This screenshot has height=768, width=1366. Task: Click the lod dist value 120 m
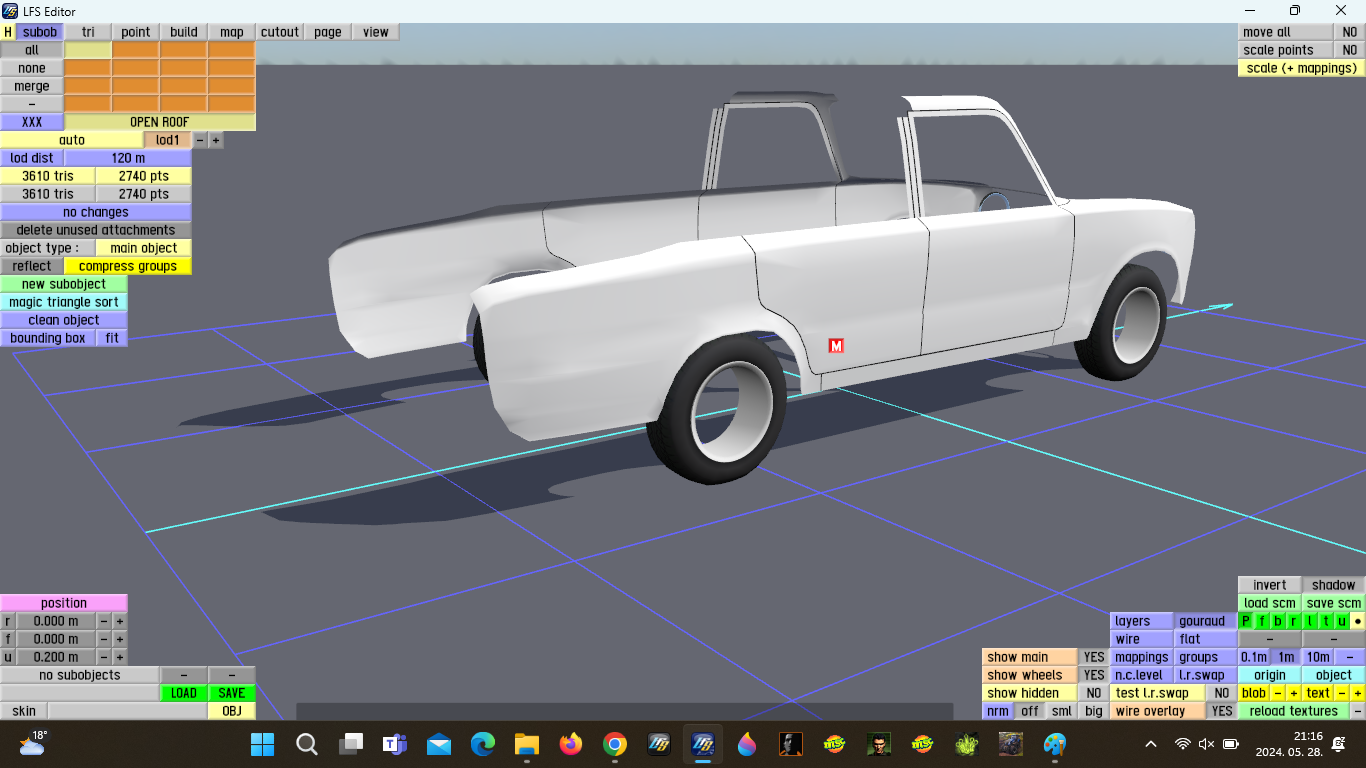128,158
